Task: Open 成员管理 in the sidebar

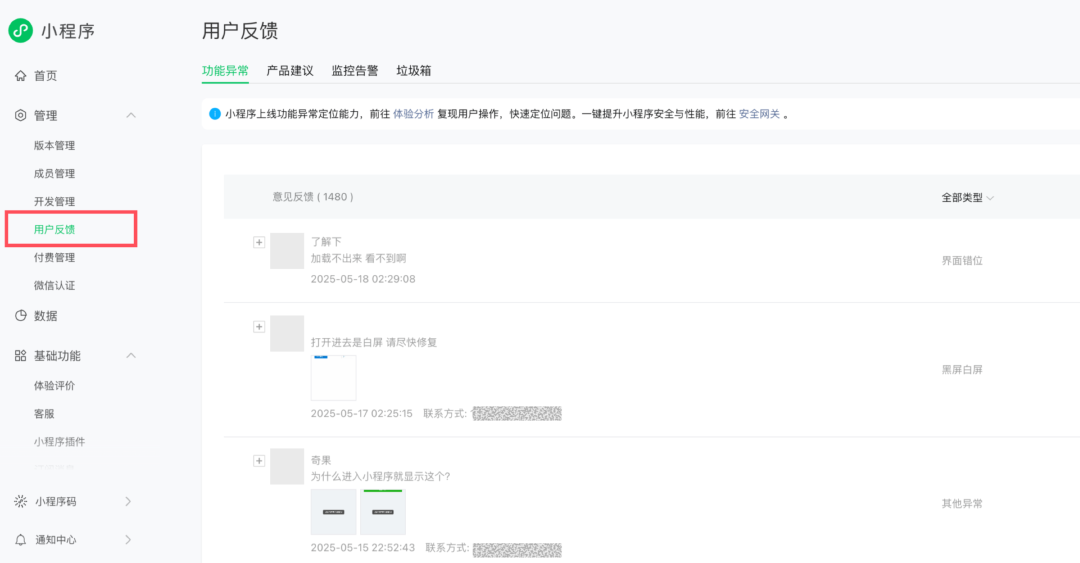Action: (54, 174)
